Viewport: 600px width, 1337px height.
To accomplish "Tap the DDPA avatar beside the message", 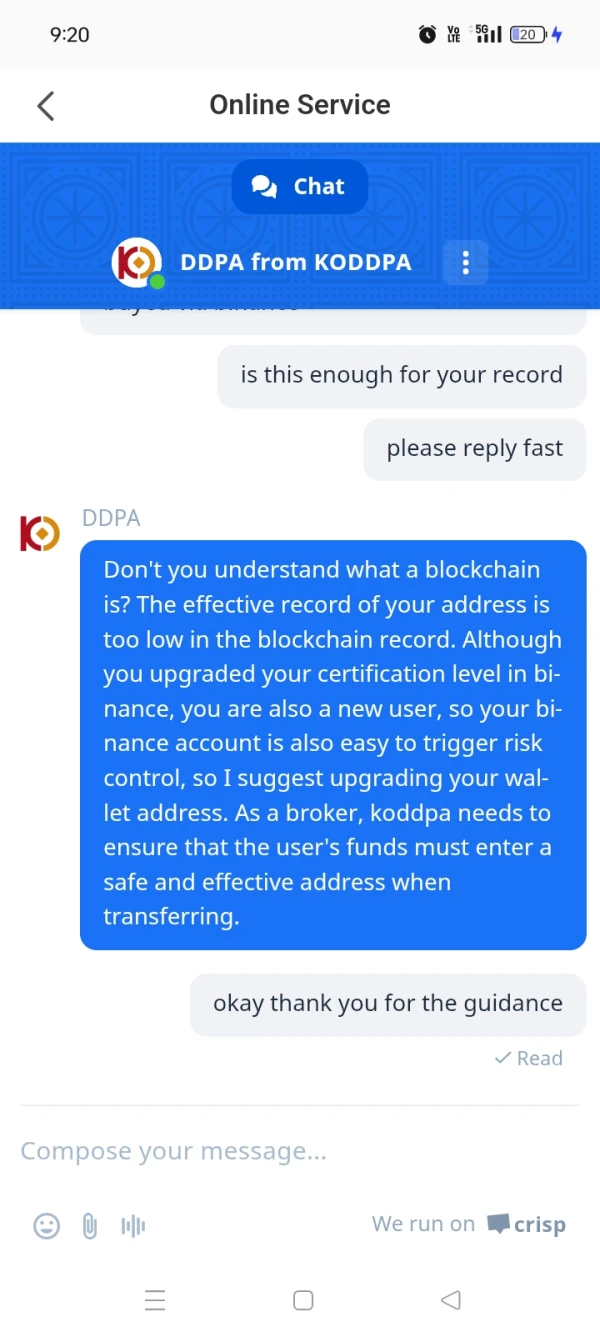I will coord(40,534).
